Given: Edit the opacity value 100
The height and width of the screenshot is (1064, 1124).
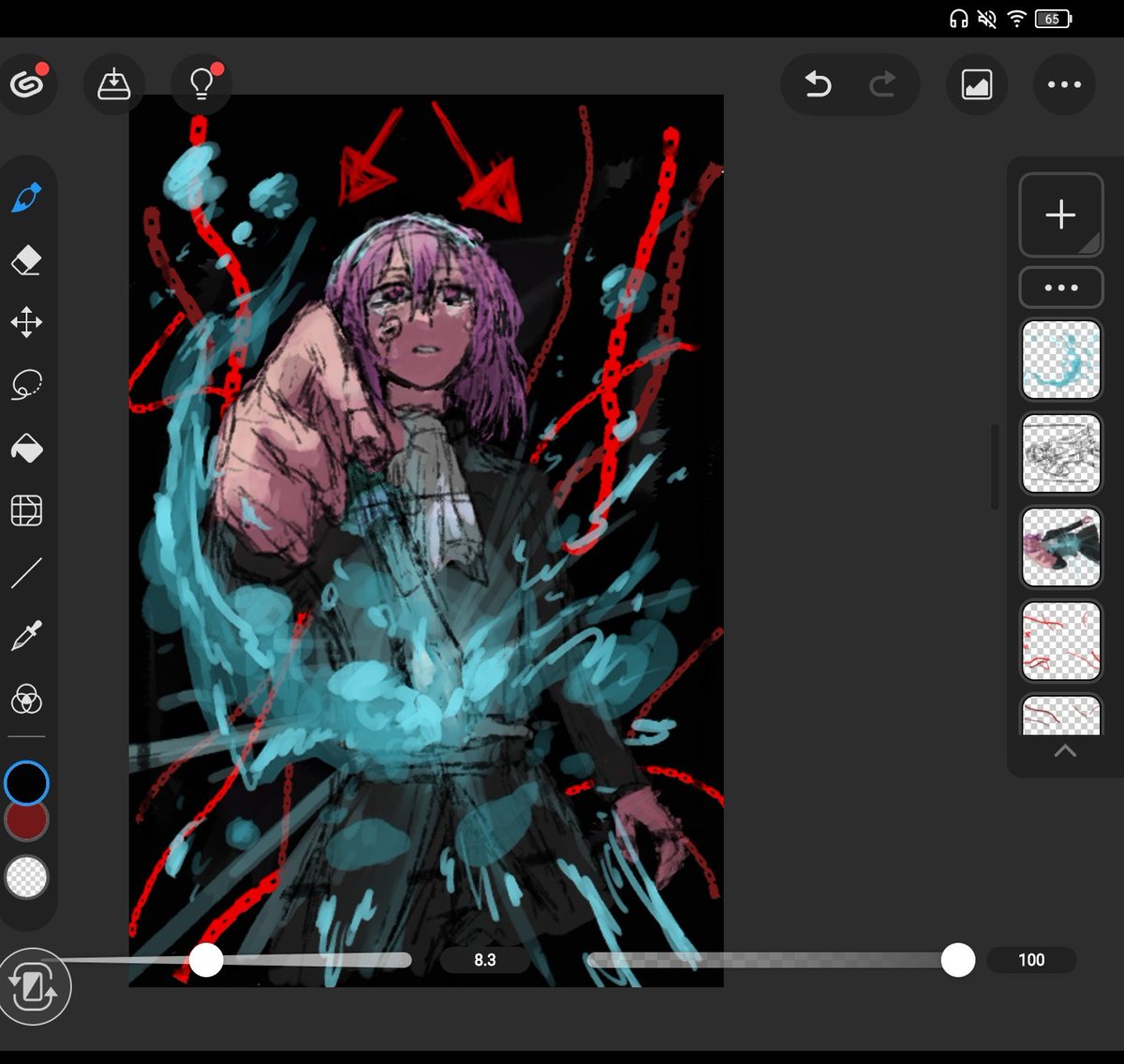Looking at the screenshot, I should click(1031, 960).
